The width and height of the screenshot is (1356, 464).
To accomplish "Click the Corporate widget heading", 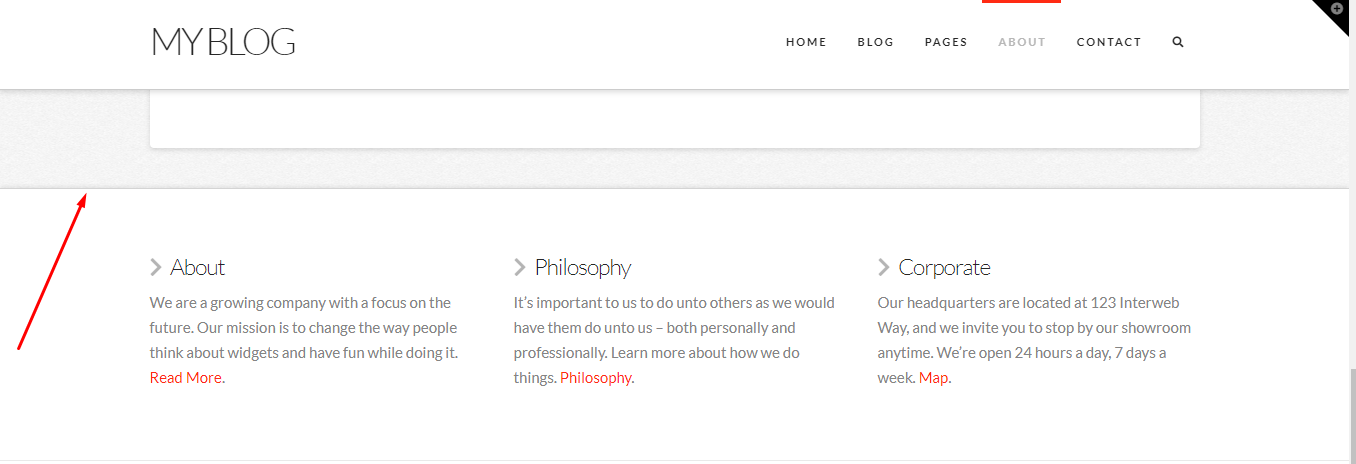I will click(945, 268).
